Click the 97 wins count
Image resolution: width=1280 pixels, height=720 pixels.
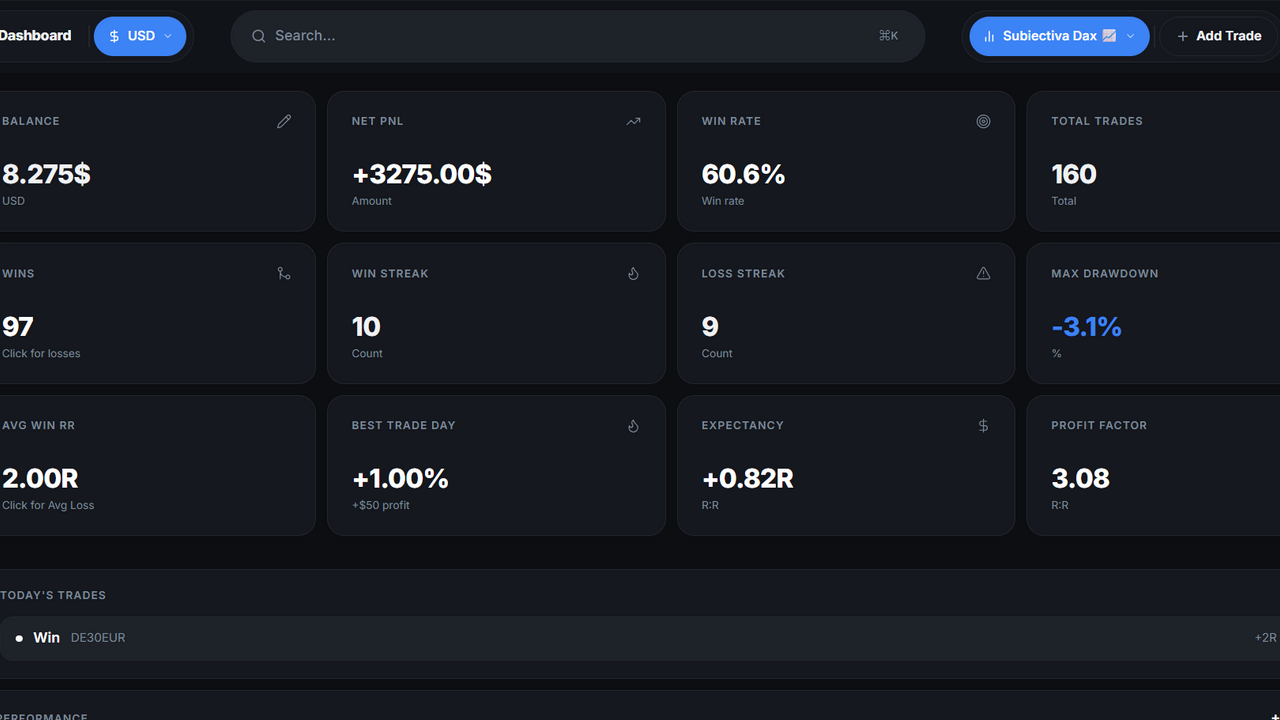point(18,326)
